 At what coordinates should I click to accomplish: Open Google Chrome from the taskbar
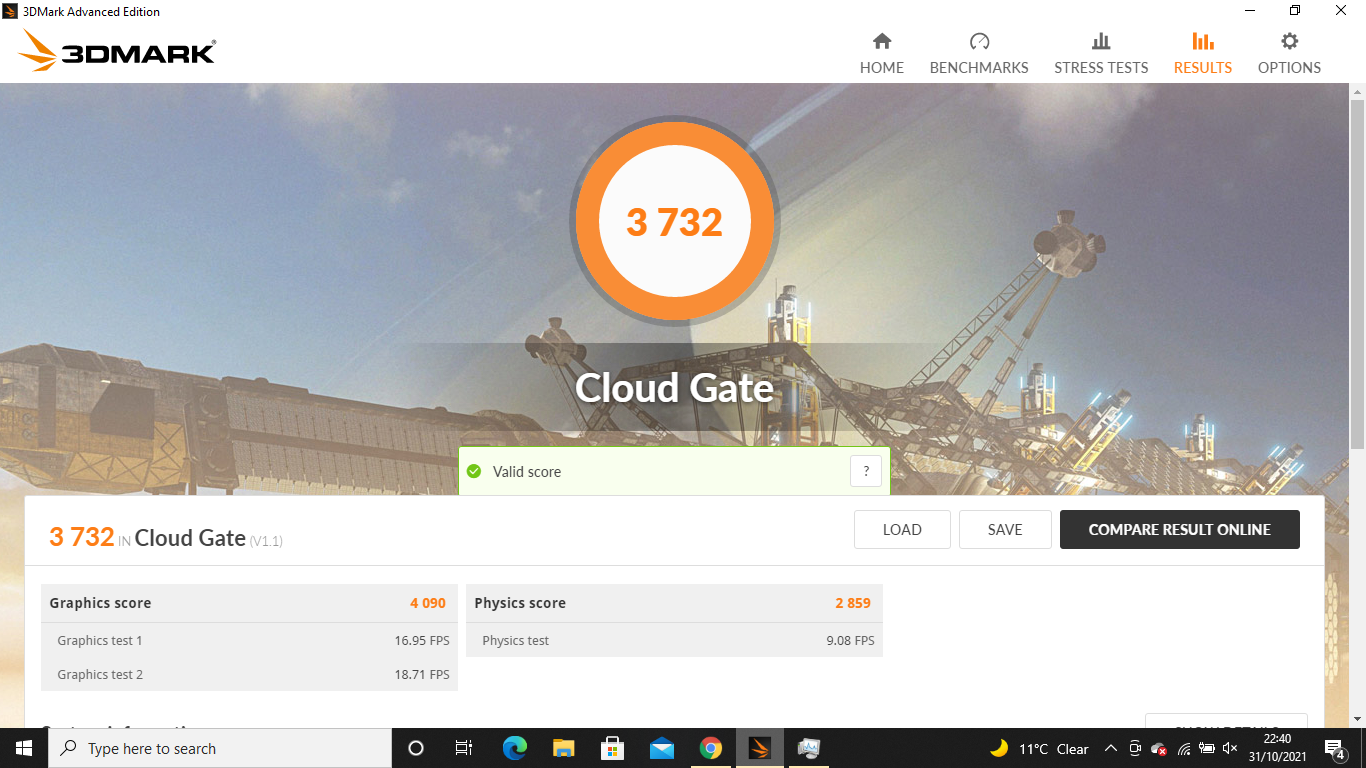[710, 748]
